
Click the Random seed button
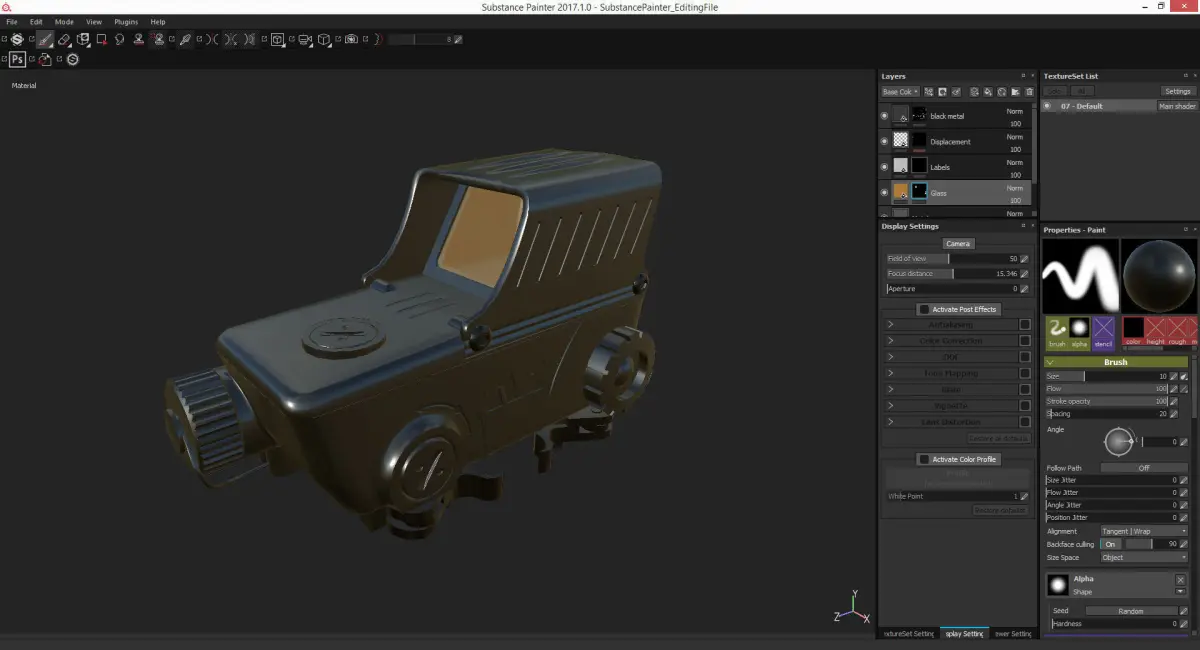tap(1130, 611)
